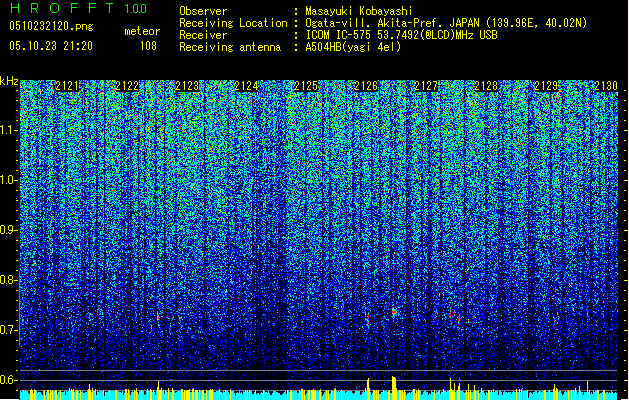The height and width of the screenshot is (400, 629).
Task: Click the 'meteor' label
Action: (x=142, y=31)
